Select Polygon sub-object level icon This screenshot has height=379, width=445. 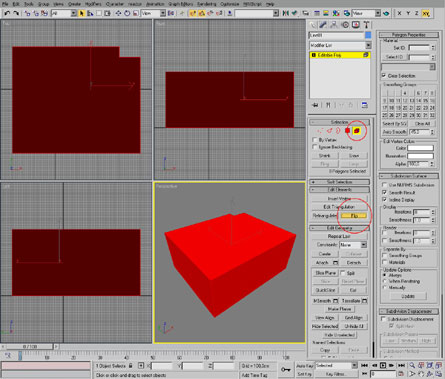pos(347,131)
